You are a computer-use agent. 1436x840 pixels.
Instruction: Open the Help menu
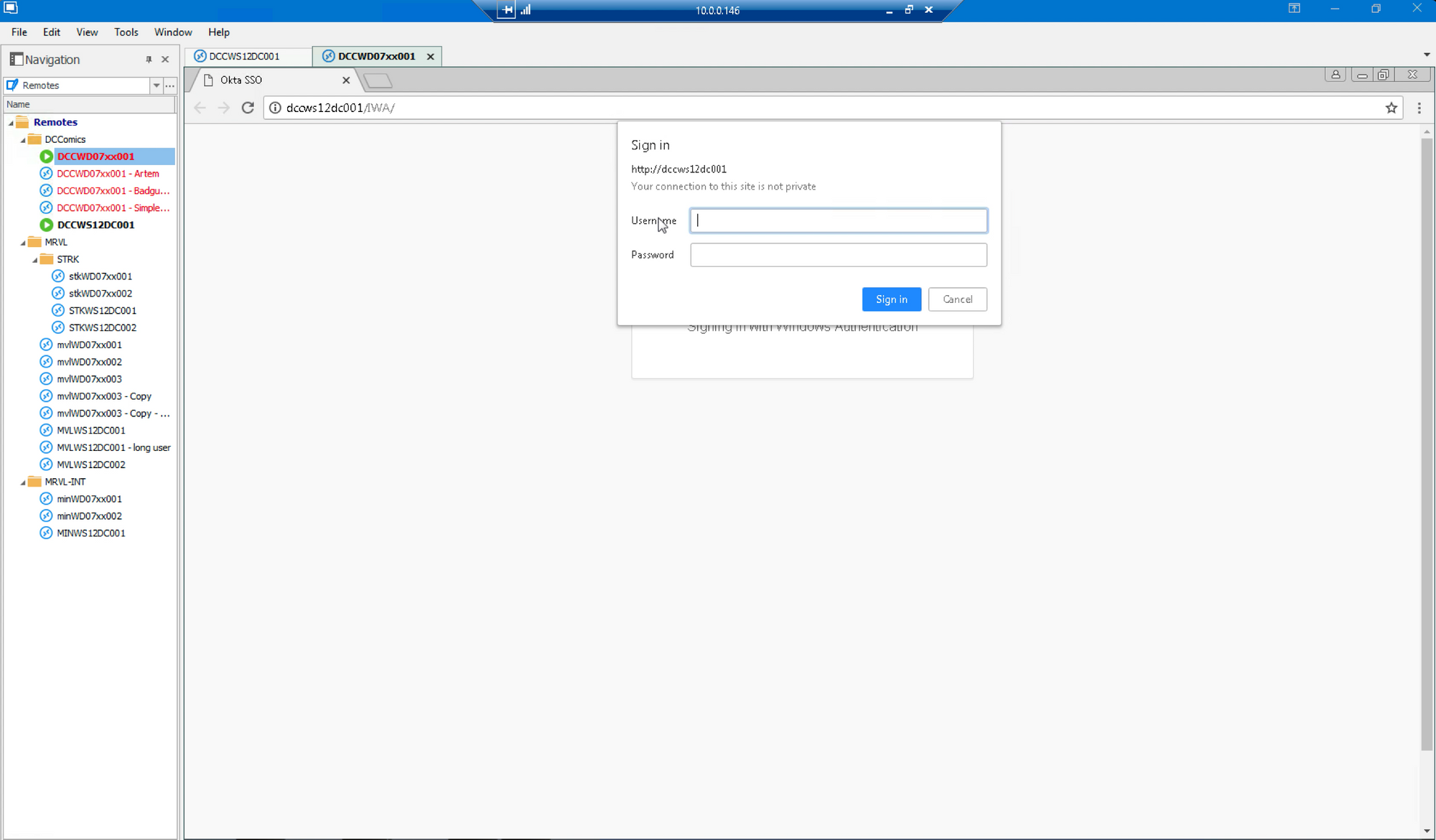click(x=219, y=32)
